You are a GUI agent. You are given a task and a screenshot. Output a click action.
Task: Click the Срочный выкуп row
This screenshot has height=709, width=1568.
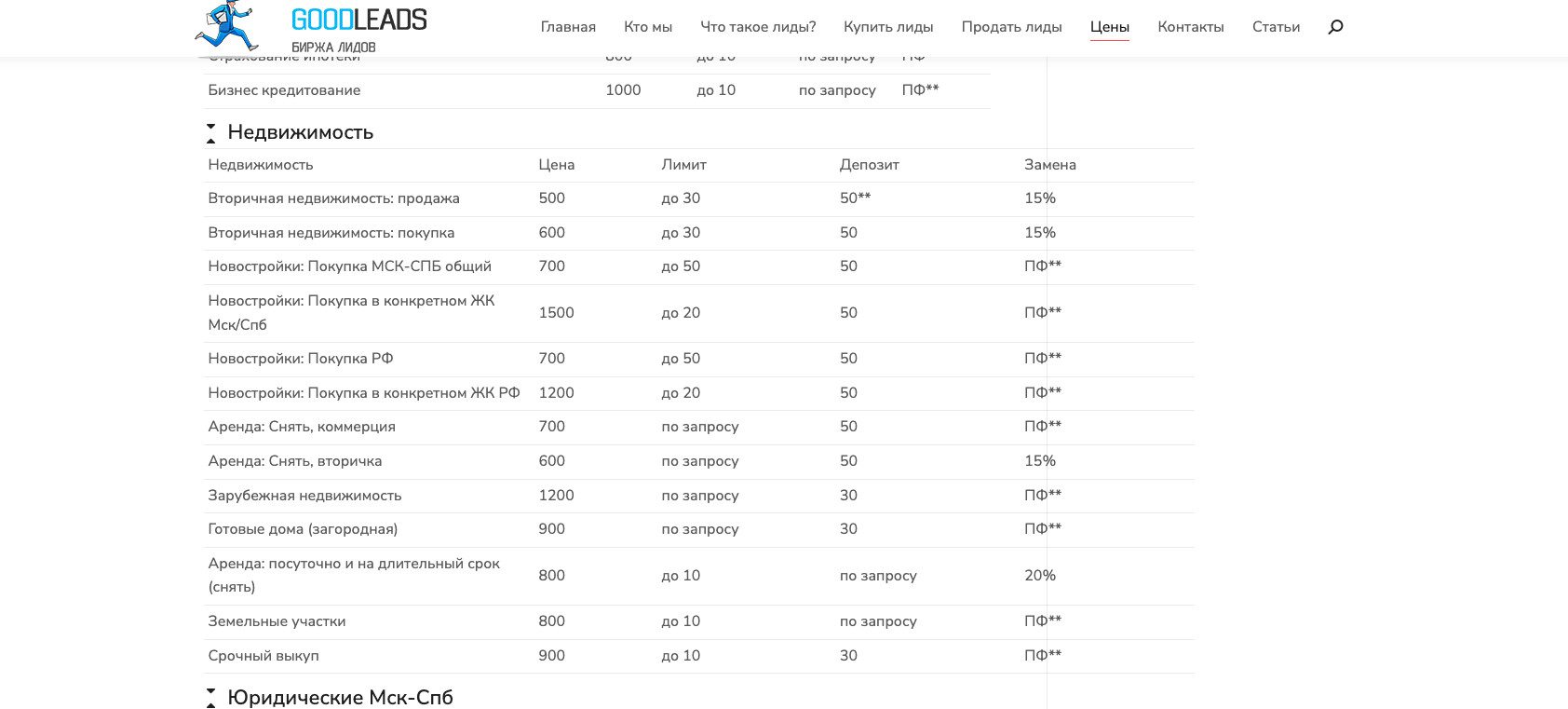click(264, 656)
